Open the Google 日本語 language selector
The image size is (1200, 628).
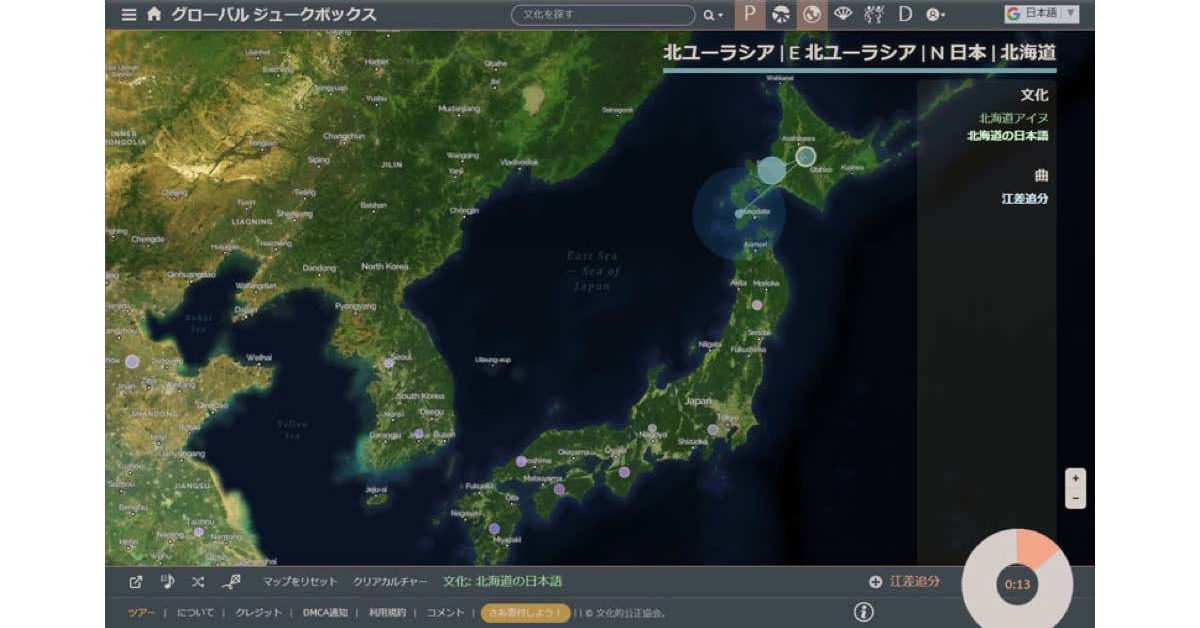pyautogui.click(x=1041, y=13)
